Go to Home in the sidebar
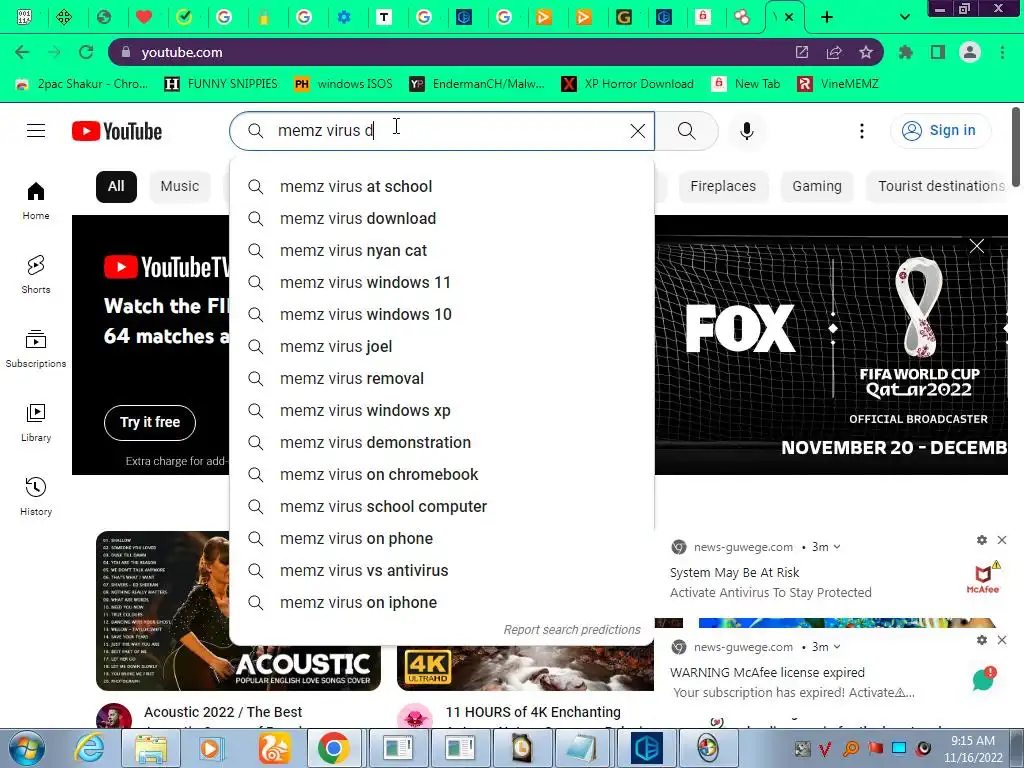Screen dimensions: 1024x768 (36, 200)
